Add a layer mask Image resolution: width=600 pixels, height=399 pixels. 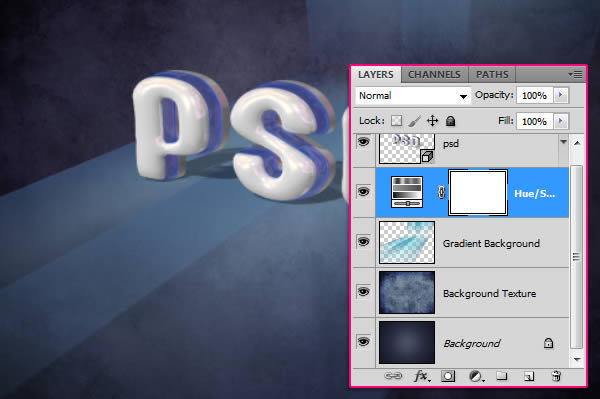pyautogui.click(x=448, y=376)
